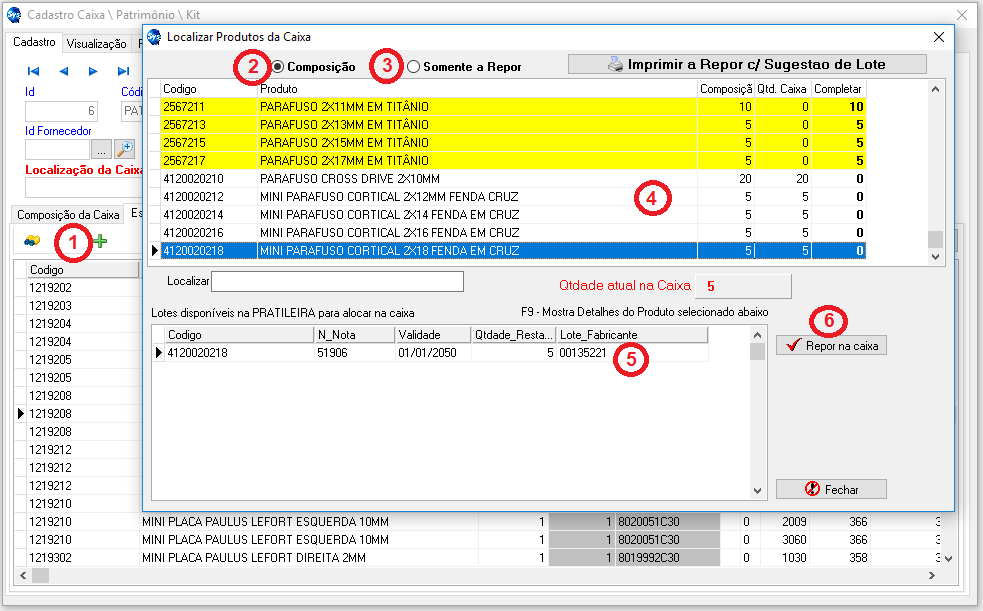Image resolution: width=983 pixels, height=611 pixels.
Task: Click Imprimir a Repor c/ Sugestao de Lote
Action: (x=747, y=64)
